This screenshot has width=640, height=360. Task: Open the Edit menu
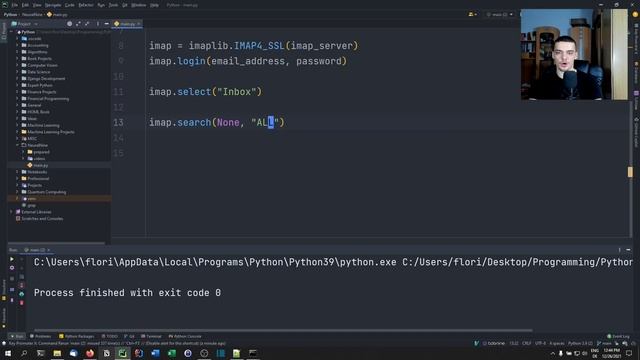click(25, 5)
